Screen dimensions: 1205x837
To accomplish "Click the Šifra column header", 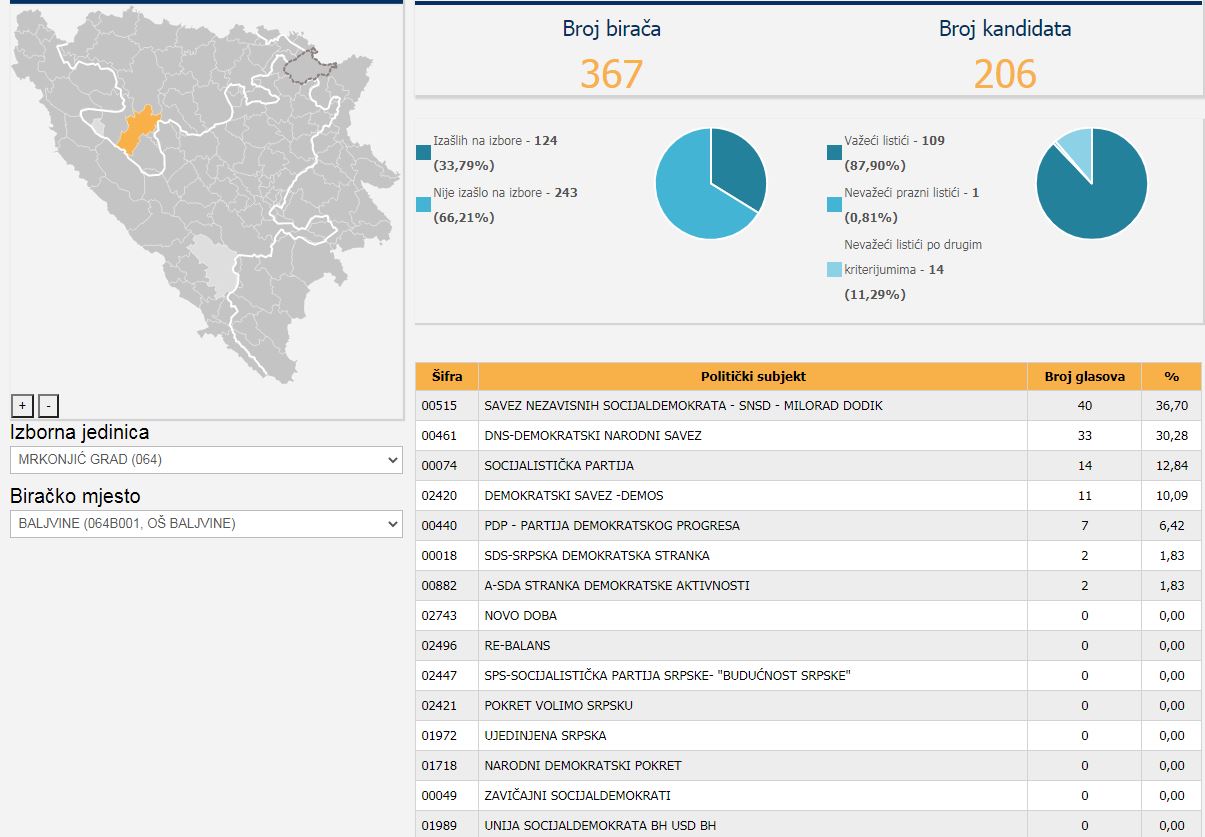I will (447, 377).
